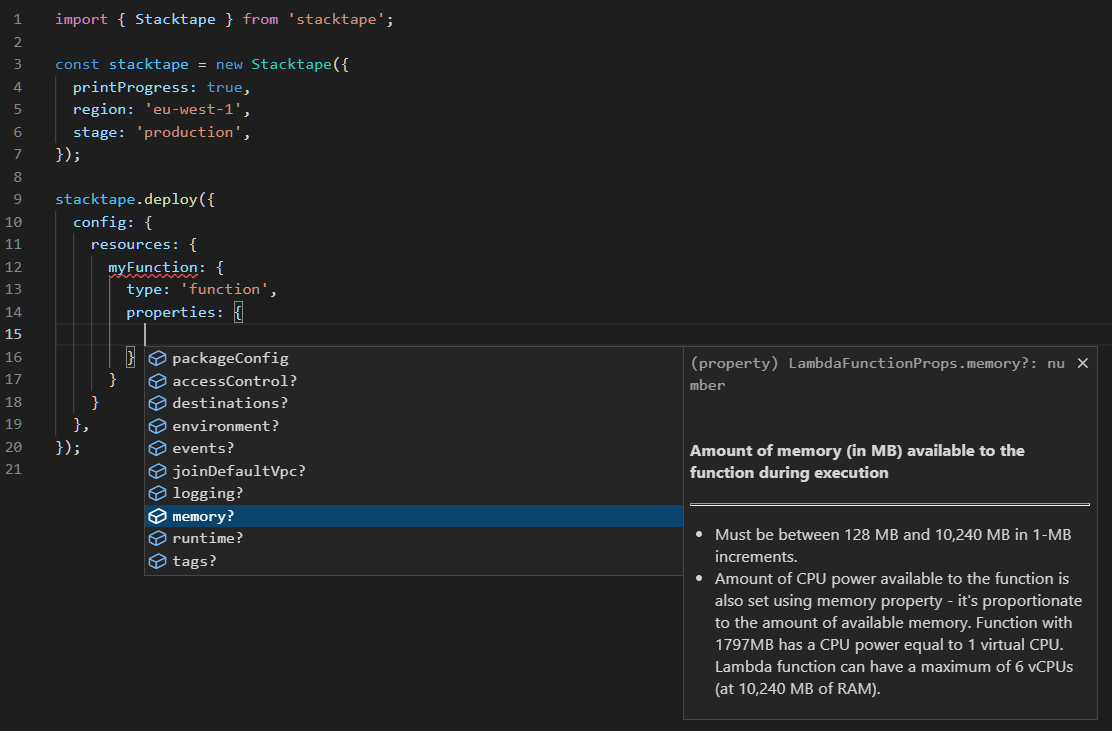This screenshot has width=1112, height=731.
Task: Click the cube icon beside logging?
Action: point(157,493)
